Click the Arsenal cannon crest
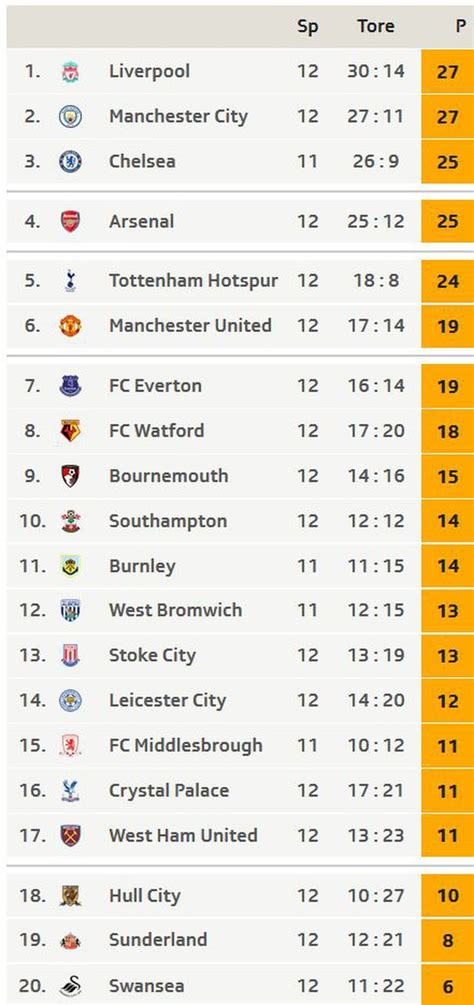 tap(70, 221)
